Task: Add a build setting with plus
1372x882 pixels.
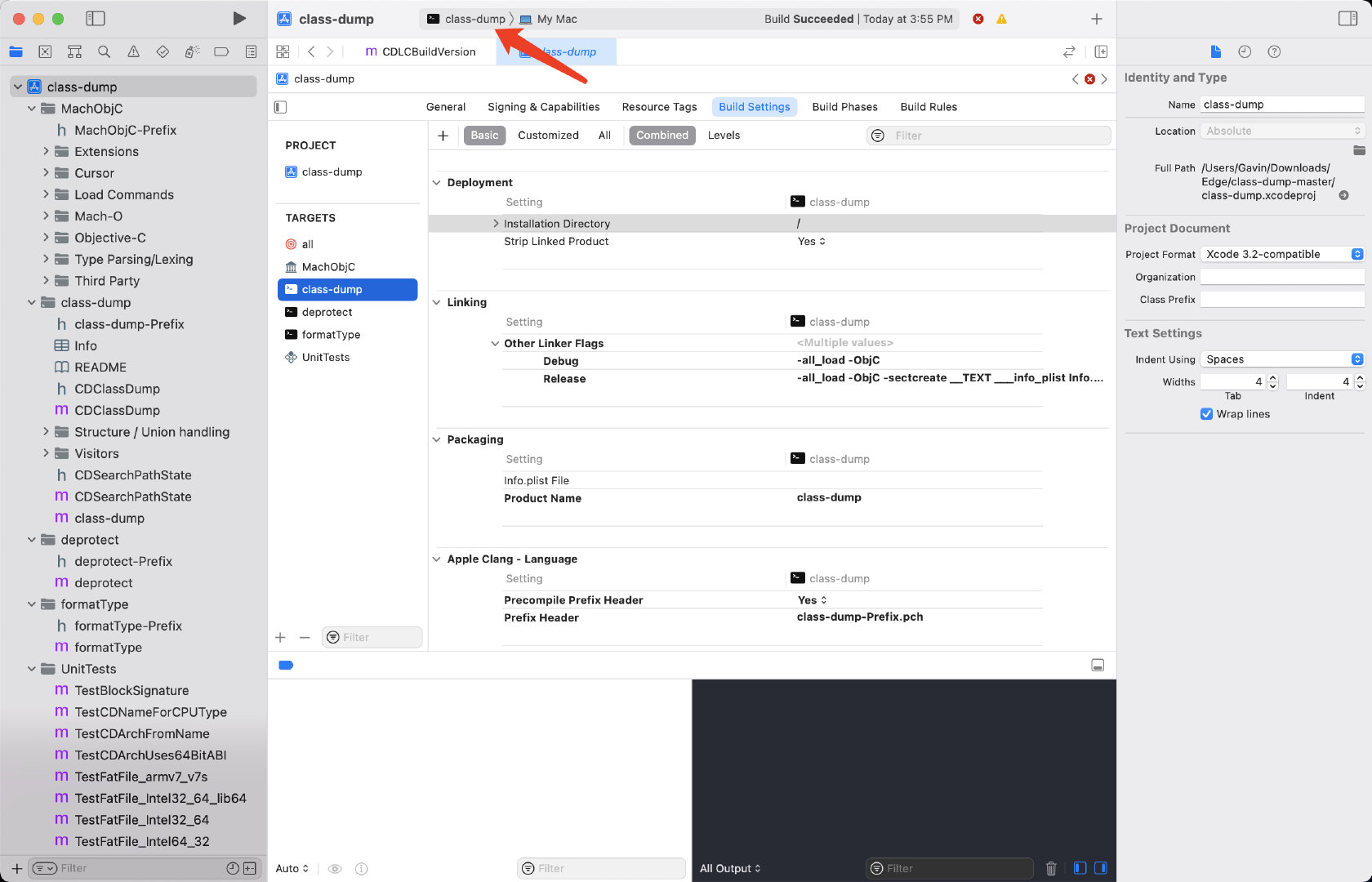Action: 443,136
